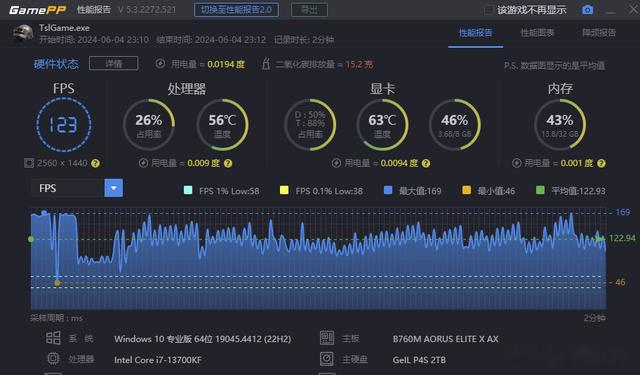Toggle the FPS 0.1% Low legend box

click(x=284, y=190)
